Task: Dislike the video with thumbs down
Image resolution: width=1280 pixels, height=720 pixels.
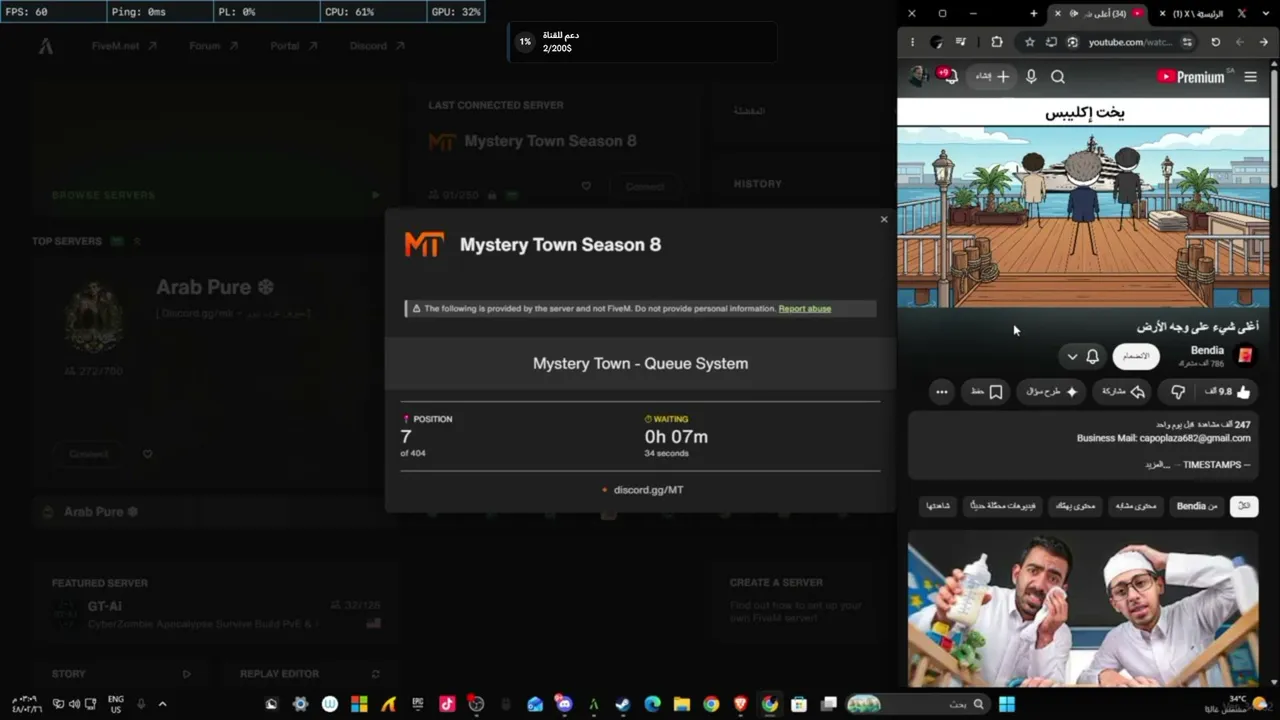Action: pos(1178,392)
